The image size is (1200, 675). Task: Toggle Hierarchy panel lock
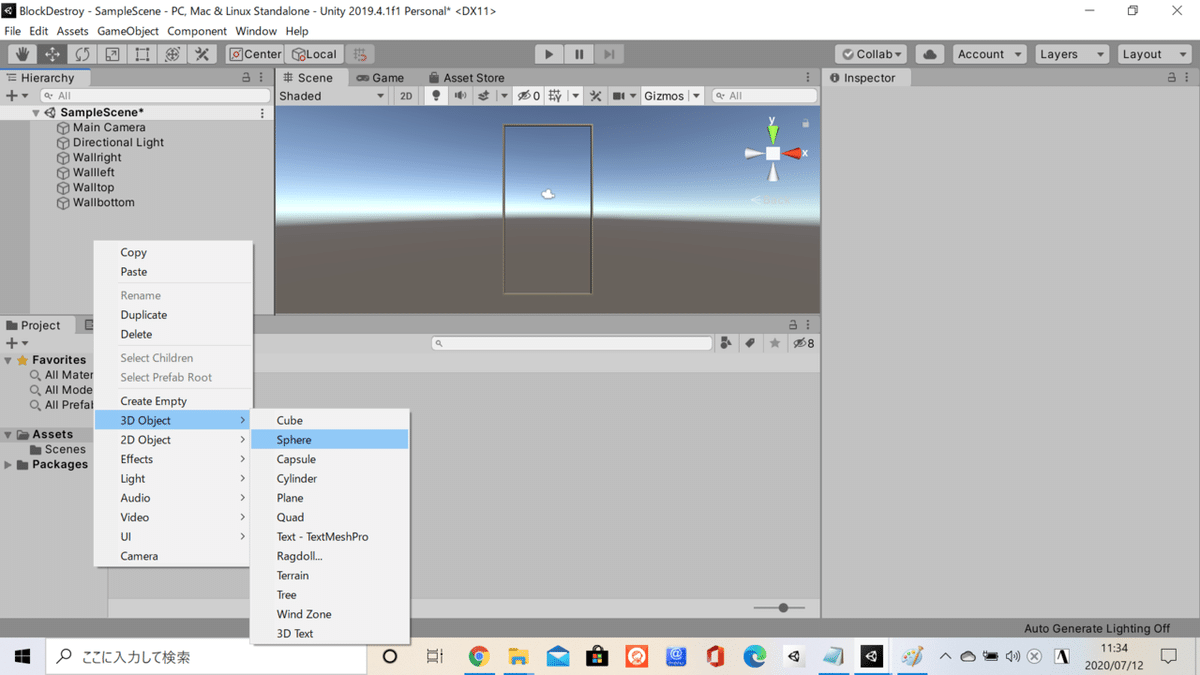pos(247,77)
